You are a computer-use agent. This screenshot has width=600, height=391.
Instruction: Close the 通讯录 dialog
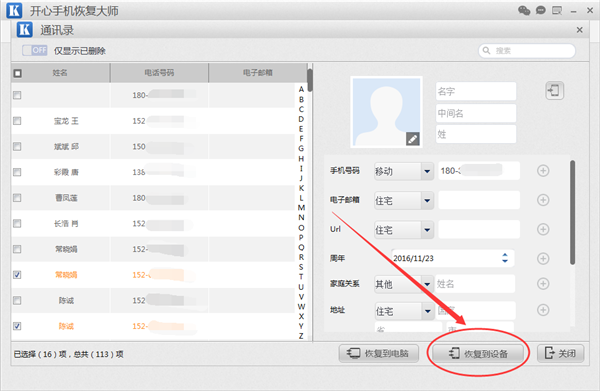coord(579,30)
